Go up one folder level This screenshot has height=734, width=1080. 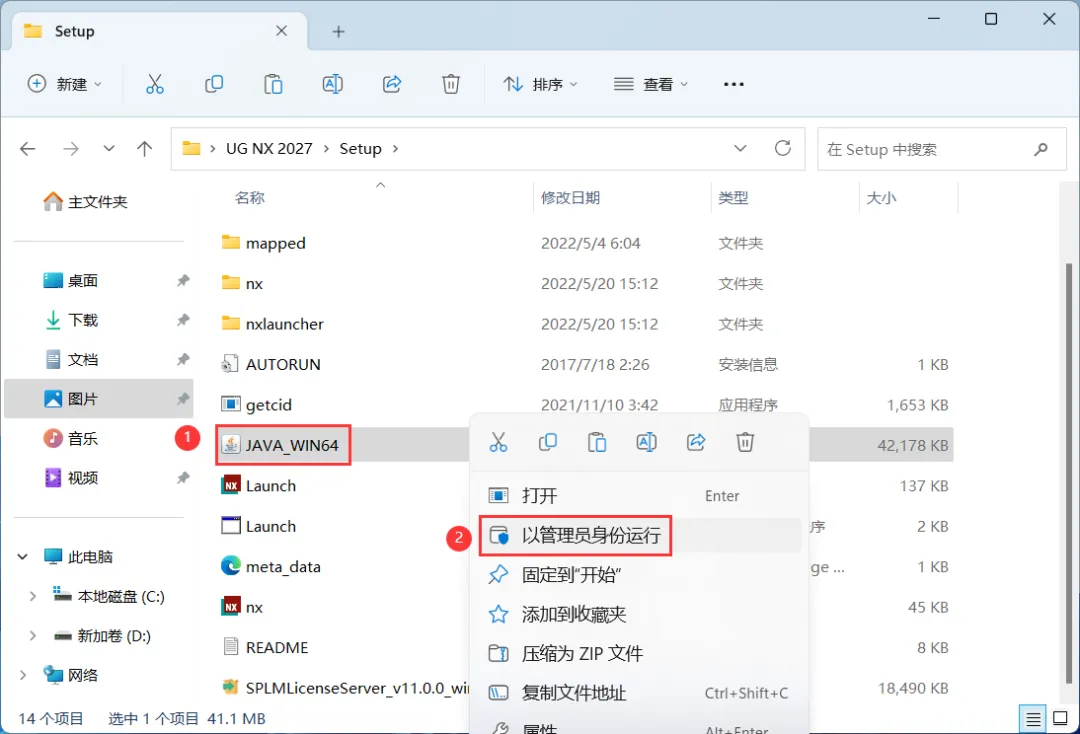coord(145,149)
